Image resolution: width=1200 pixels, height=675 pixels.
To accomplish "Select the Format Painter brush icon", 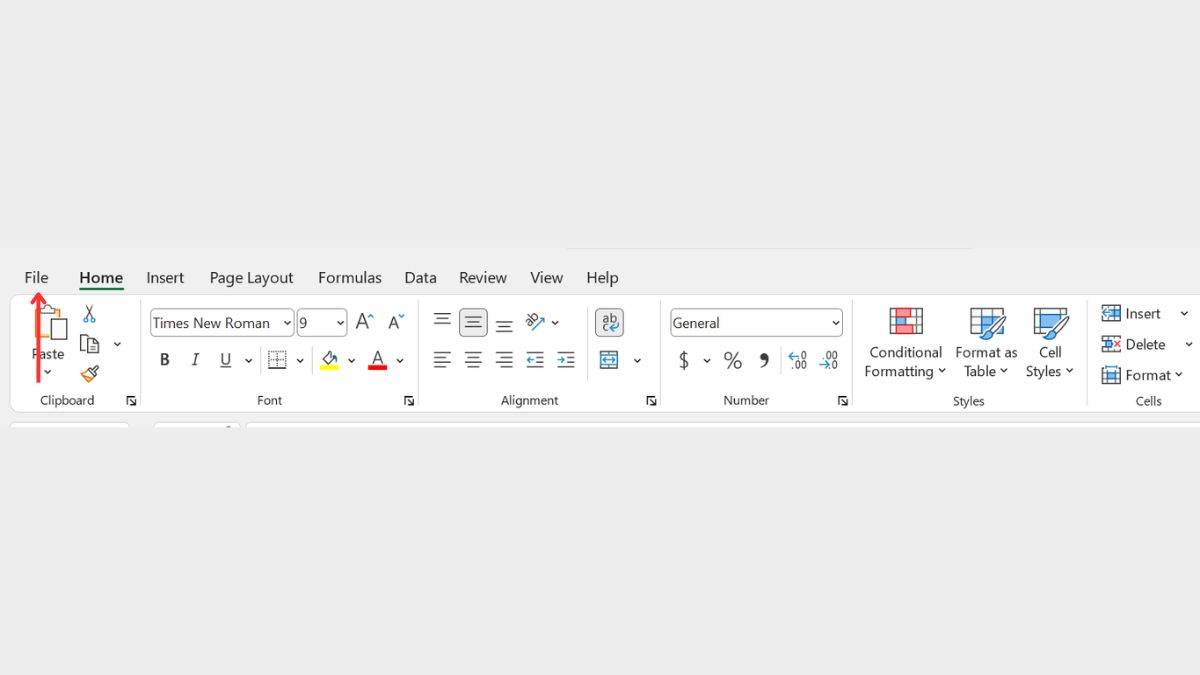I will pyautogui.click(x=90, y=374).
